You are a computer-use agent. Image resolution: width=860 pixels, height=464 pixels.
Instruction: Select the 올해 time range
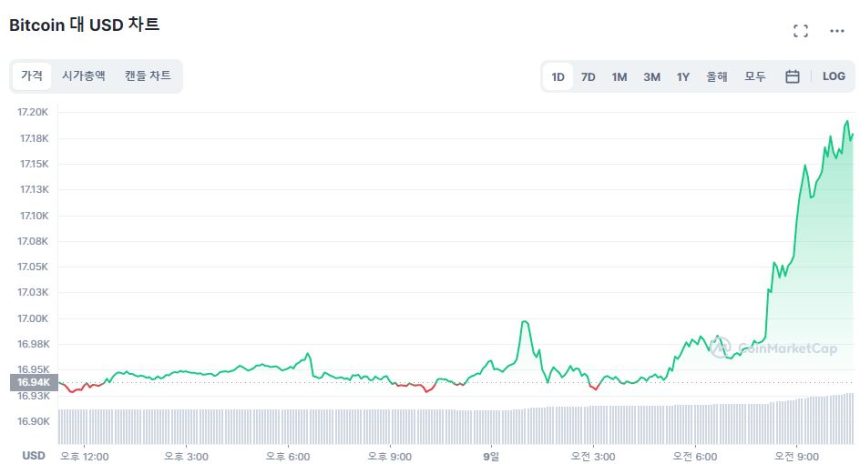[x=716, y=76]
